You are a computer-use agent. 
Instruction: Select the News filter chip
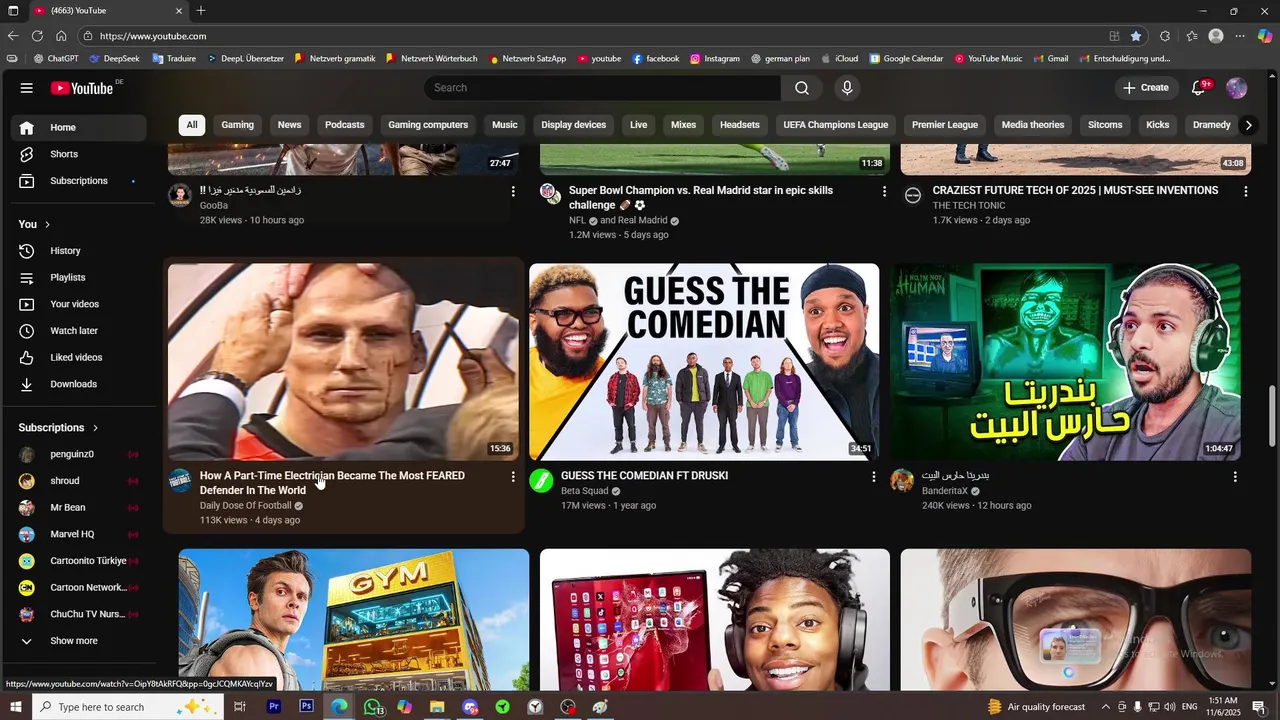(289, 125)
